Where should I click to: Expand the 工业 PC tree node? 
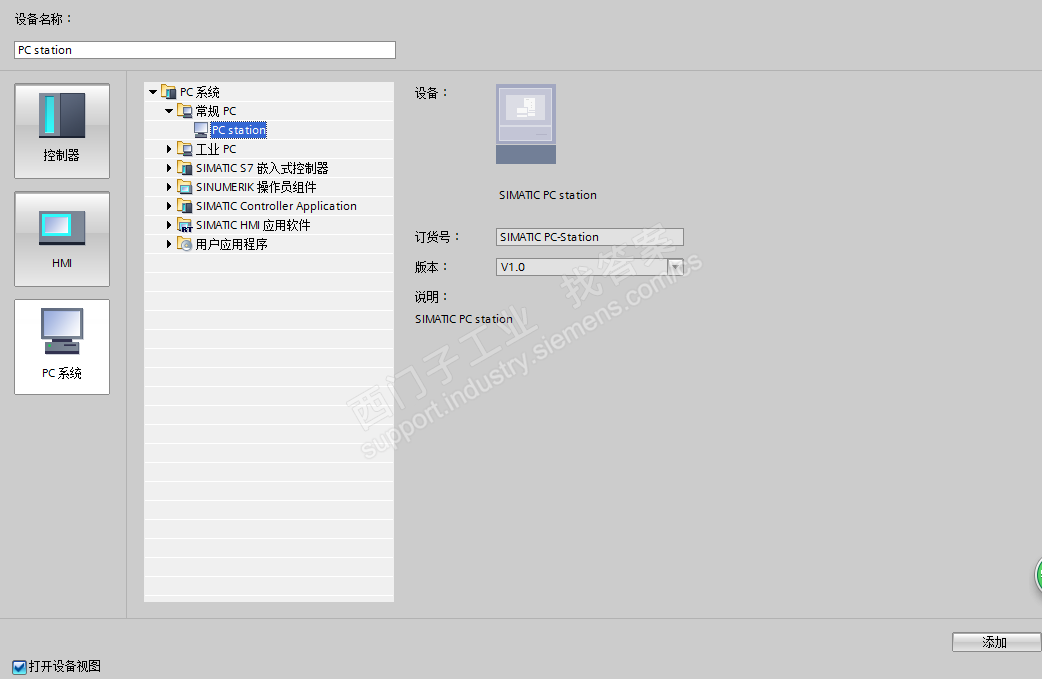click(169, 149)
